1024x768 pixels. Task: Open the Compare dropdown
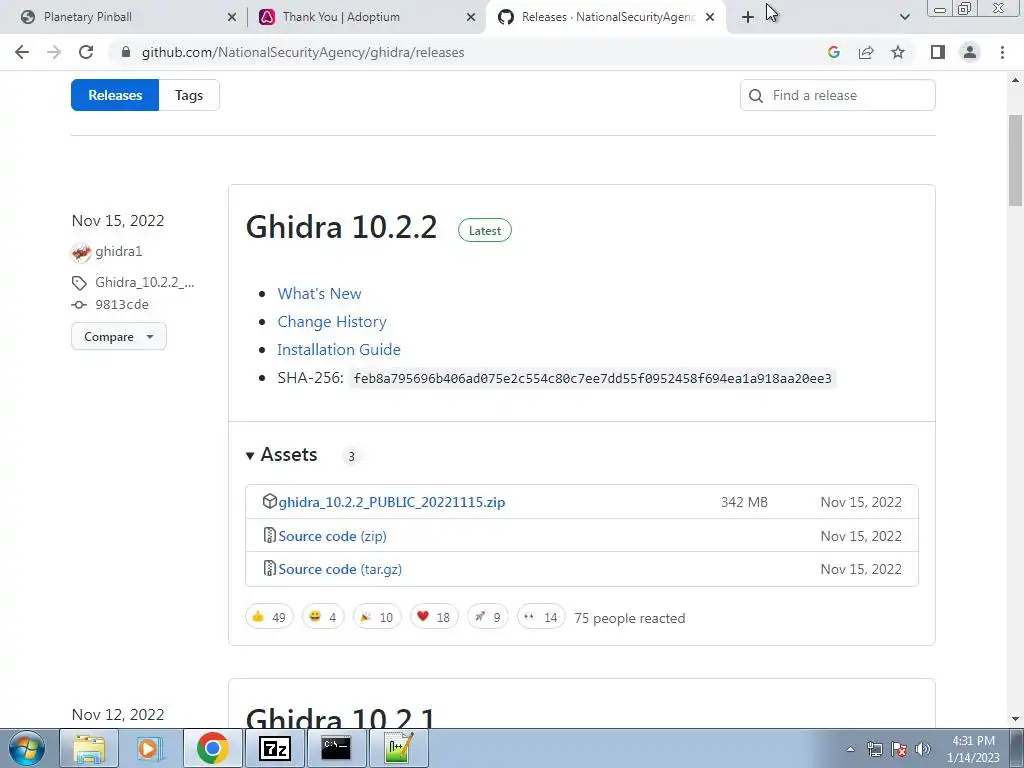click(119, 336)
